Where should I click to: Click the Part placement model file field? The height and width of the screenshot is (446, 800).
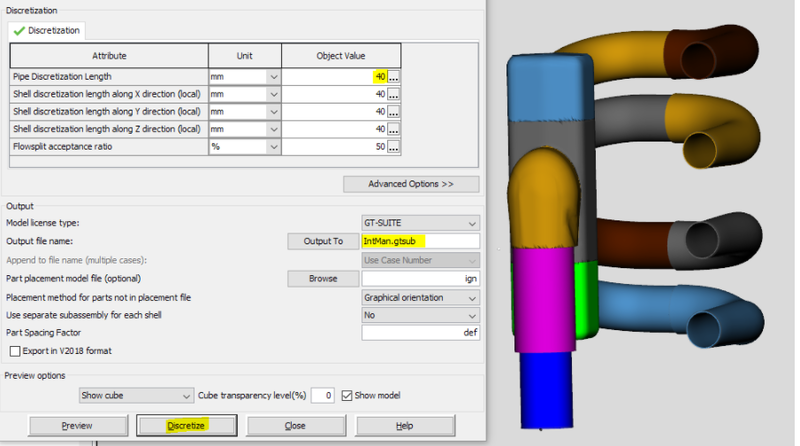420,279
